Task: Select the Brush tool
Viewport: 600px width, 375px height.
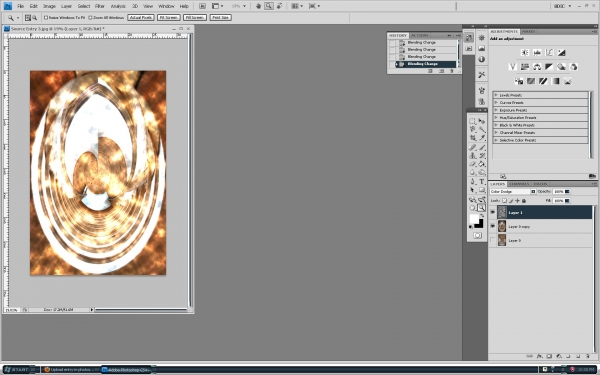Action: (482, 147)
